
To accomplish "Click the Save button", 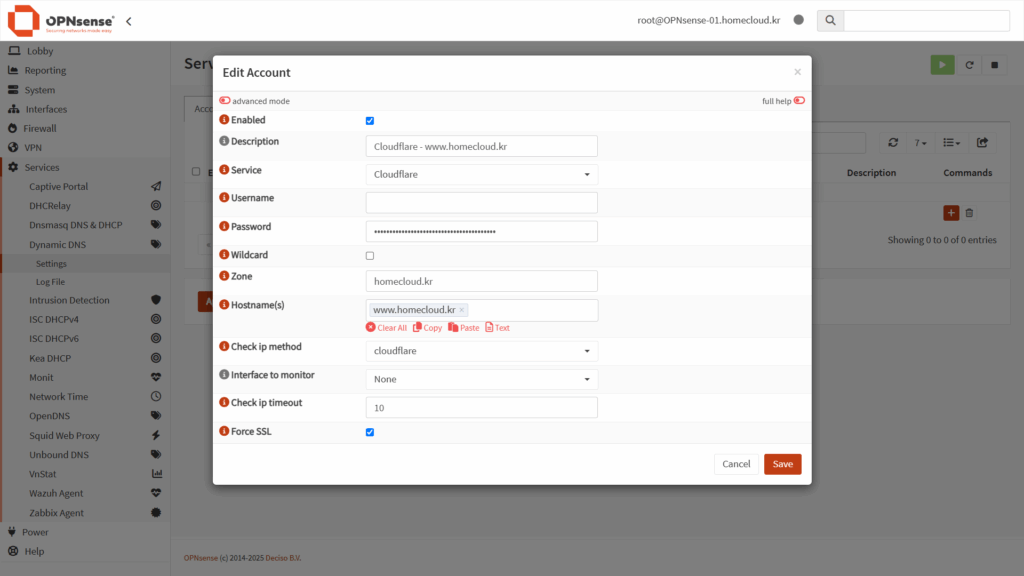I will click(782, 464).
